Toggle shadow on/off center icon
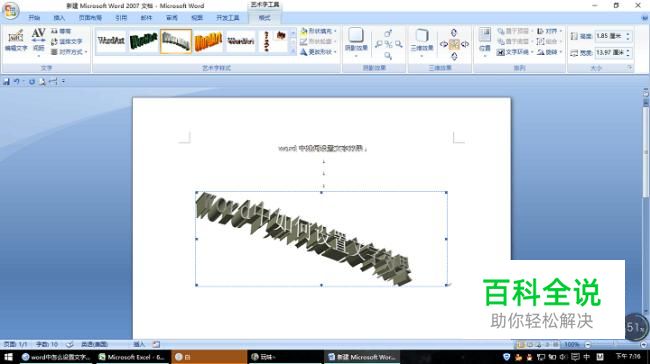The width and height of the screenshot is (650, 364). point(388,44)
